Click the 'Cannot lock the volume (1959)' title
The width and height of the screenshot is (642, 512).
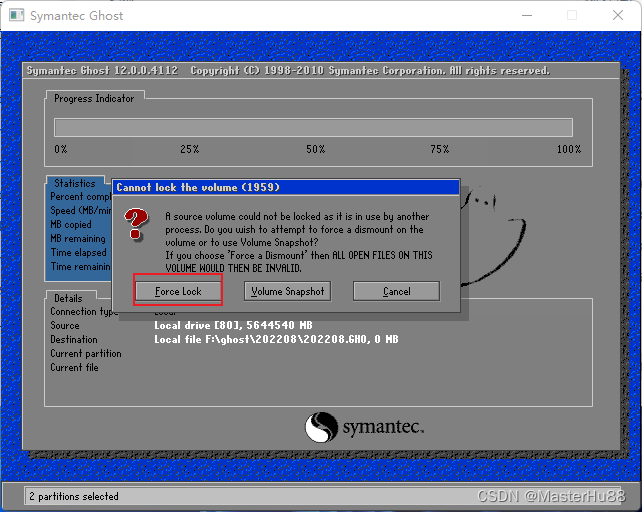[198, 188]
